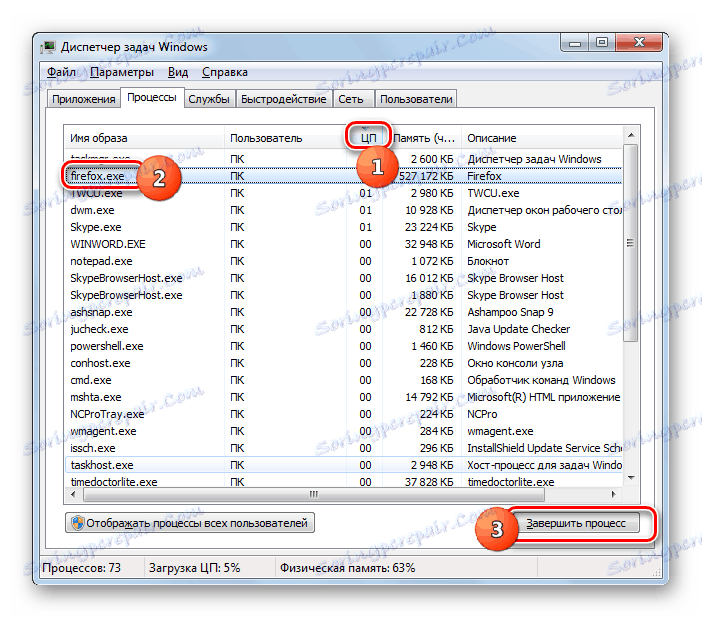The width and height of the screenshot is (702, 618).
Task: Sort by the Описание column header
Action: [542, 138]
